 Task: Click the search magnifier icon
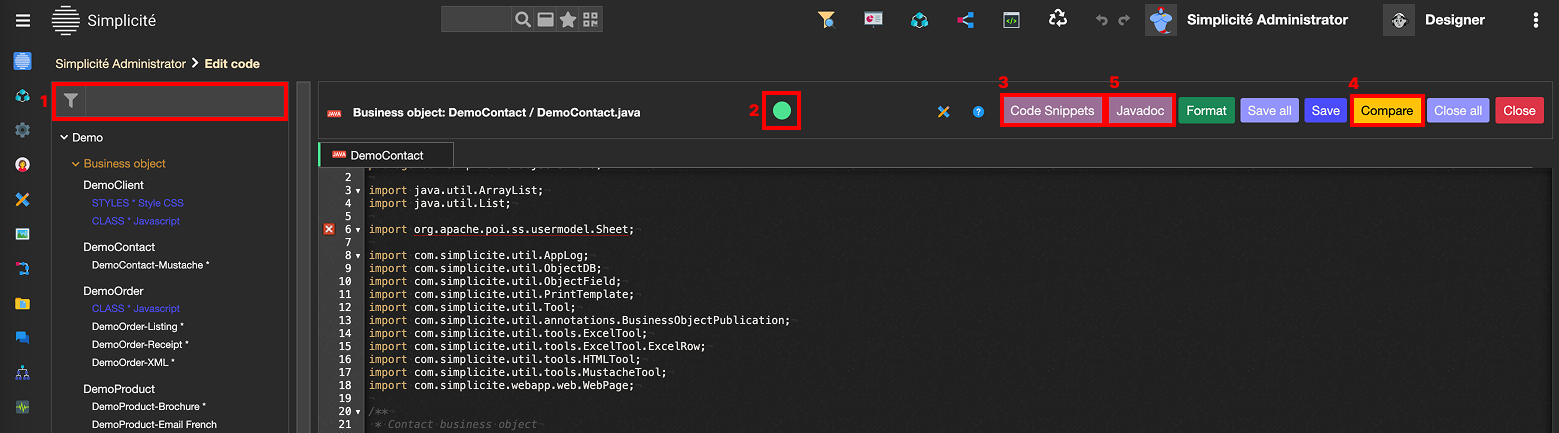522,20
